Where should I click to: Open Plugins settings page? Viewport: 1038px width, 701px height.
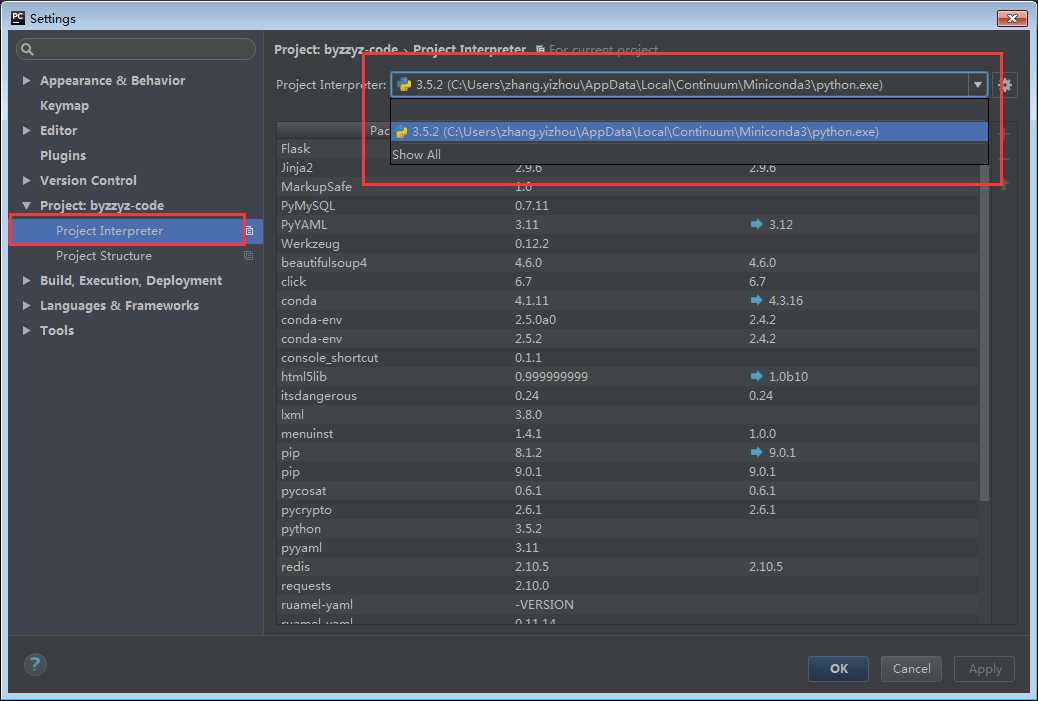click(x=63, y=156)
